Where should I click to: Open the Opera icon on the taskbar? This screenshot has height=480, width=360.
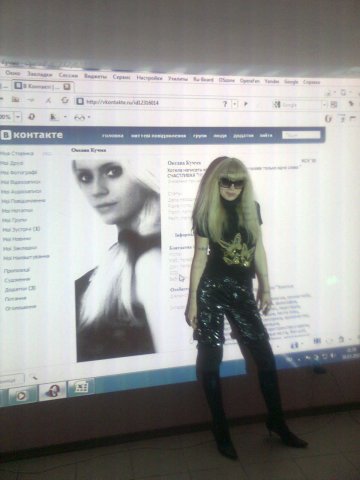point(52,391)
